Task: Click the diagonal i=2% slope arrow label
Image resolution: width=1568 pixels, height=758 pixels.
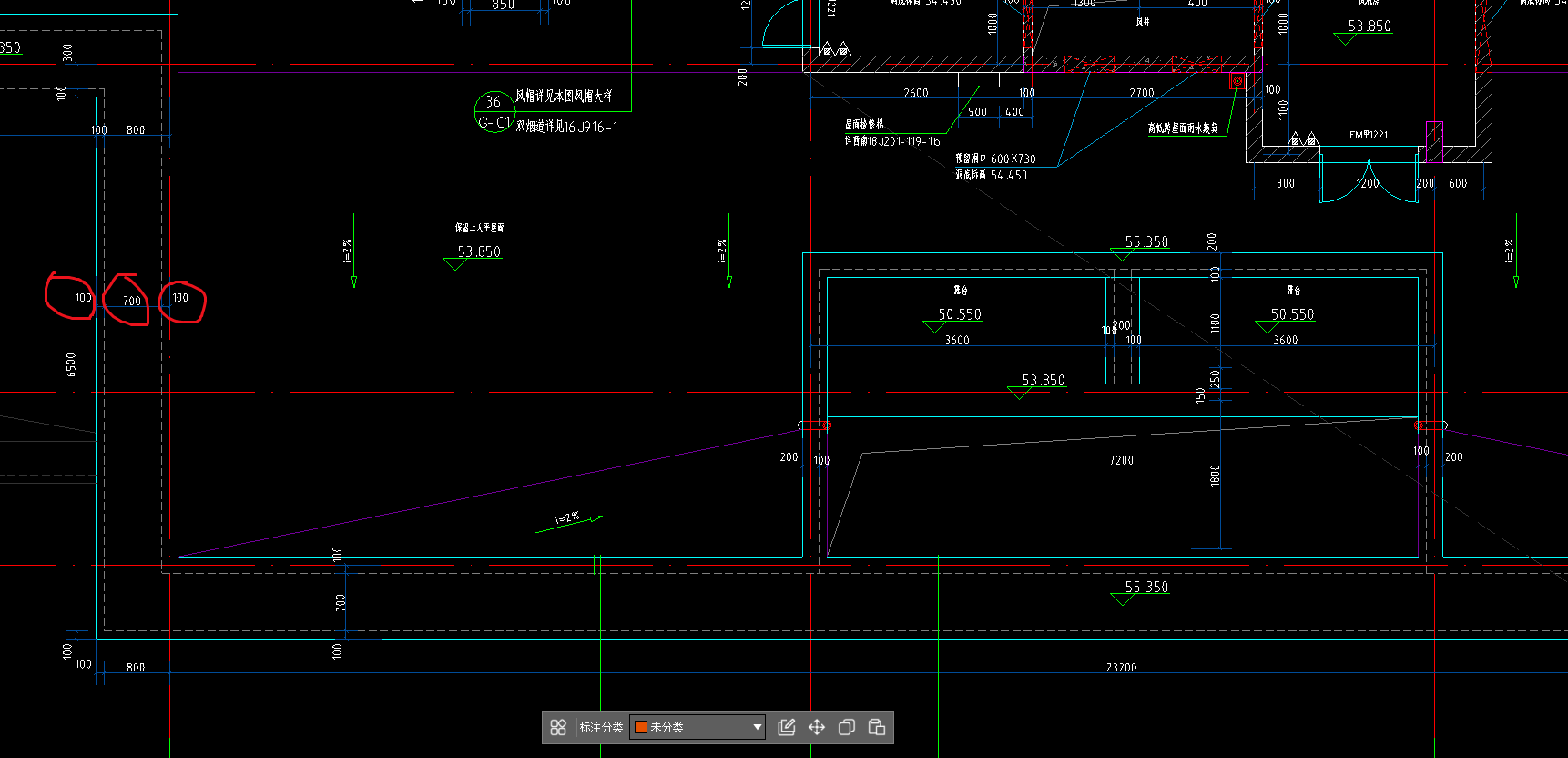Action: click(567, 517)
